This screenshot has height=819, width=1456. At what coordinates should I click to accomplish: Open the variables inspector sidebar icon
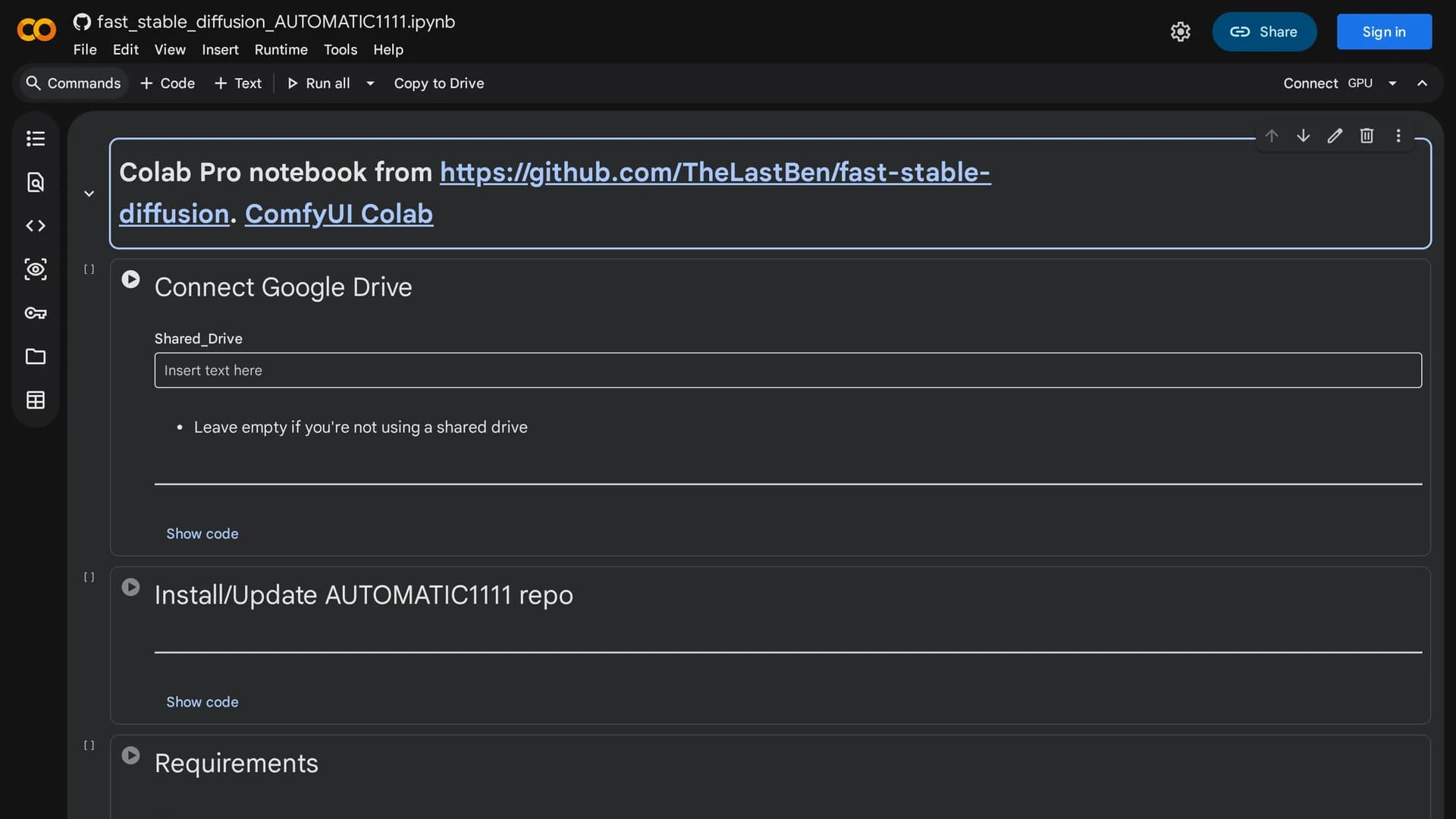(36, 269)
